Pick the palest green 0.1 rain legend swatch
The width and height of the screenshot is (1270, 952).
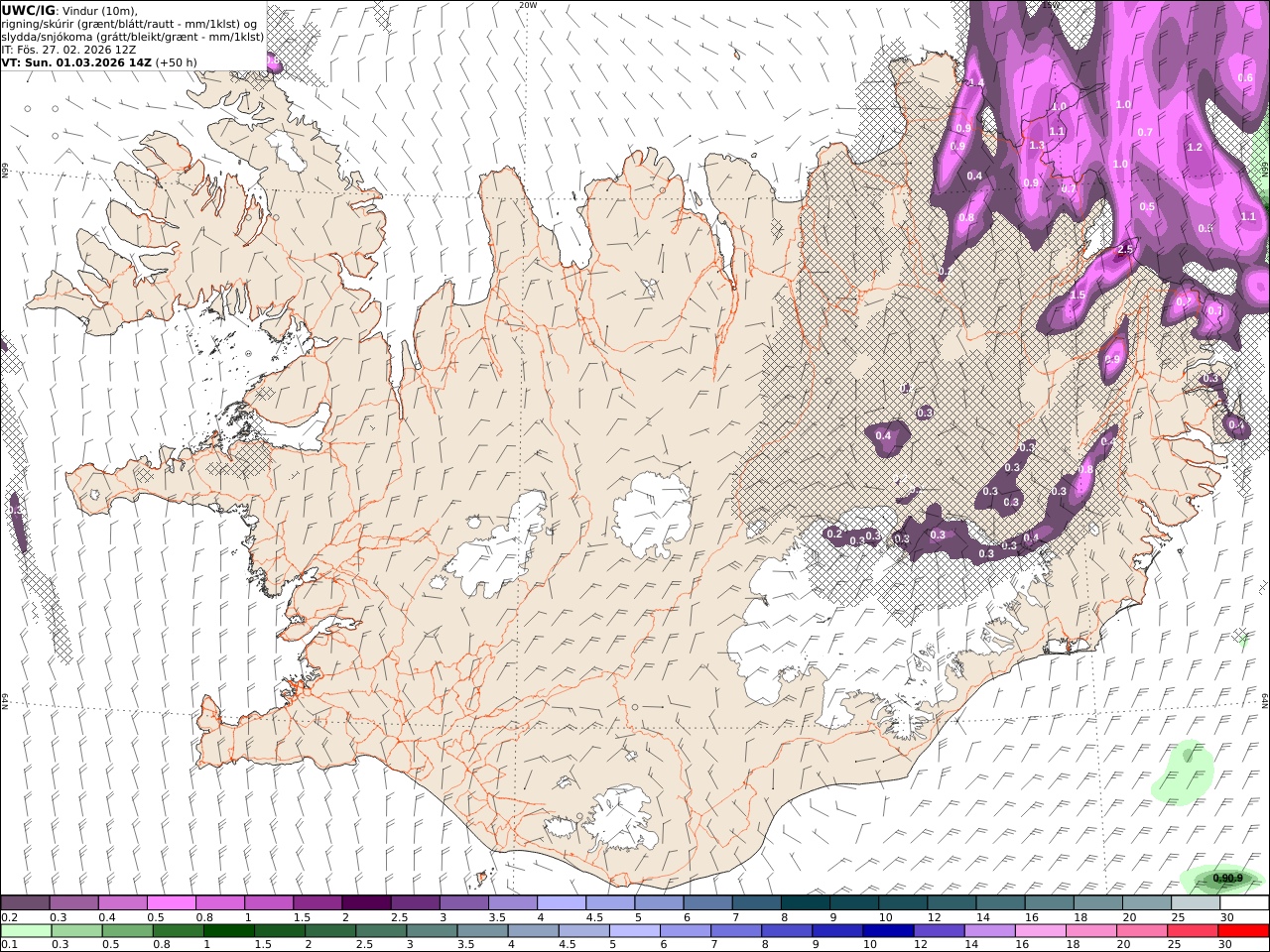point(26,931)
